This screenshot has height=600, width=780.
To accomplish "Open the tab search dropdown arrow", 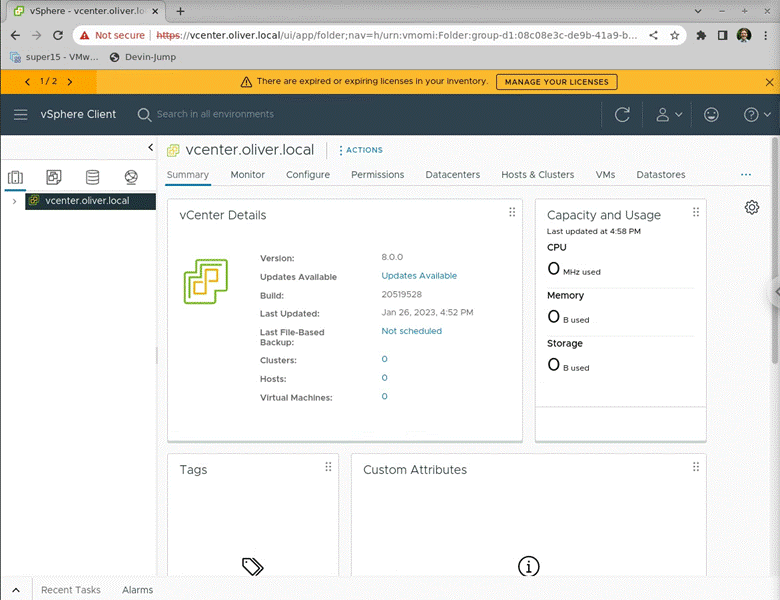I will click(x=698, y=11).
